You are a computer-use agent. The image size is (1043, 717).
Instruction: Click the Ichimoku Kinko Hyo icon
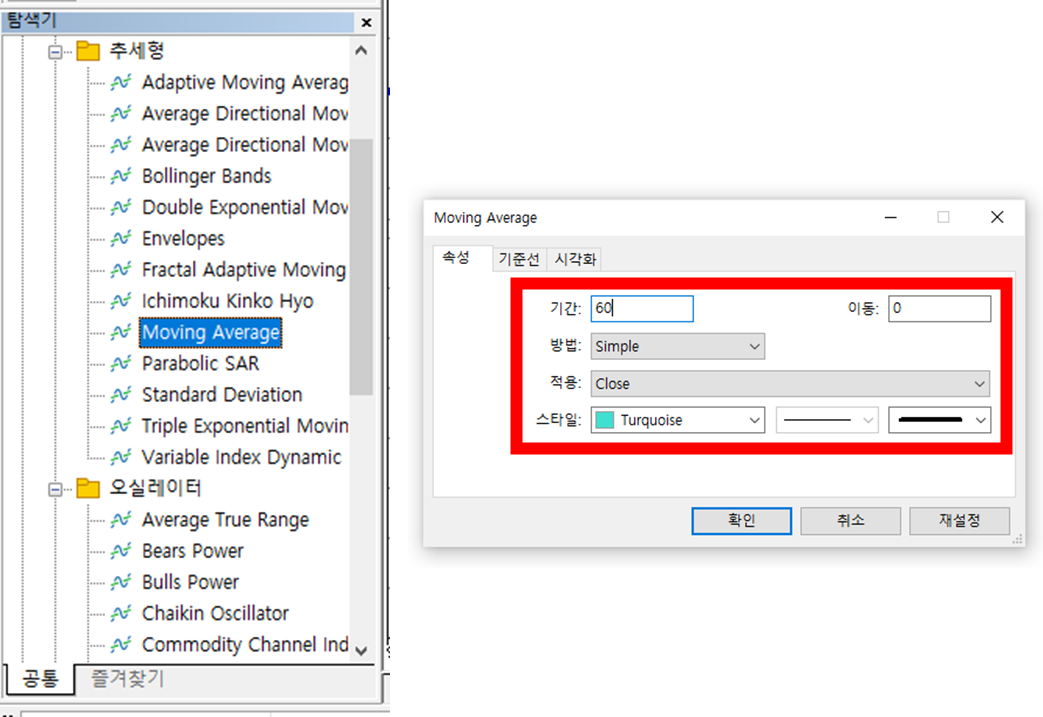point(120,301)
